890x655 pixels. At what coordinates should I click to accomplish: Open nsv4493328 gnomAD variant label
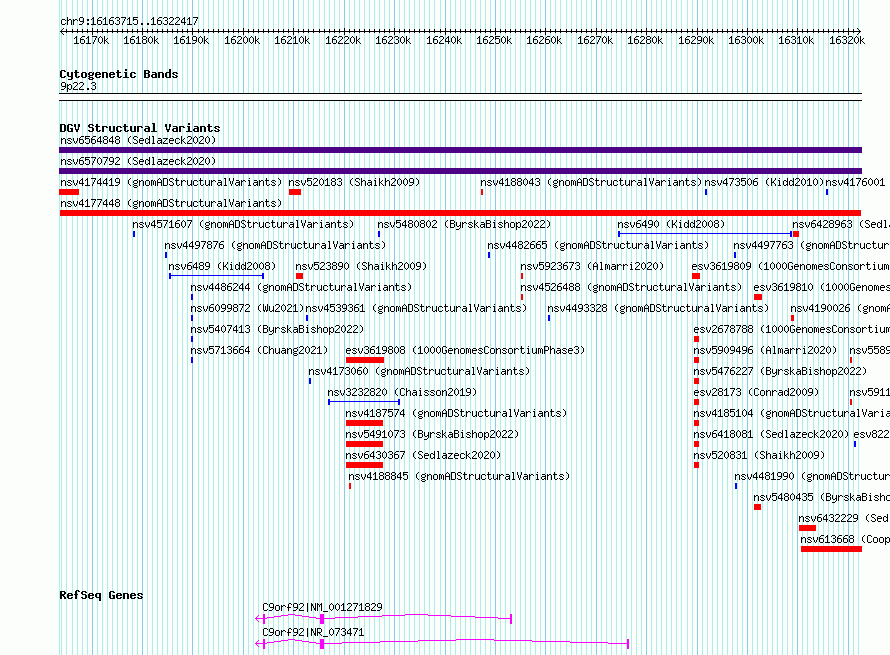(x=658, y=308)
